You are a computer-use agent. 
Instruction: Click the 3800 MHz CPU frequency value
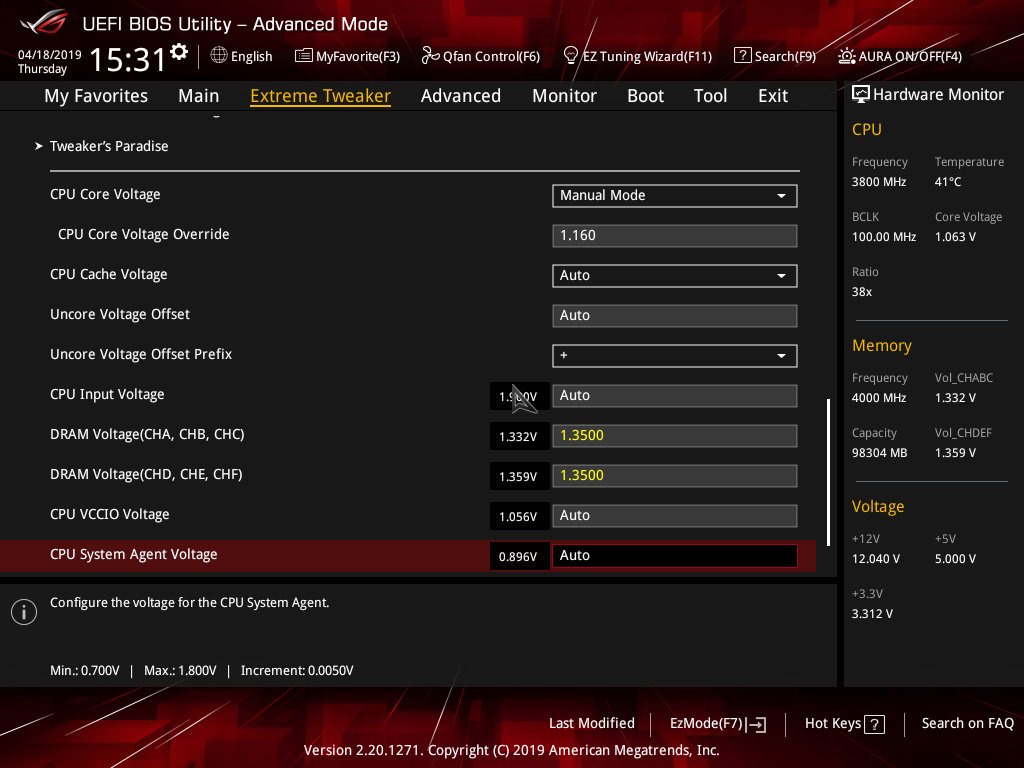coord(879,182)
